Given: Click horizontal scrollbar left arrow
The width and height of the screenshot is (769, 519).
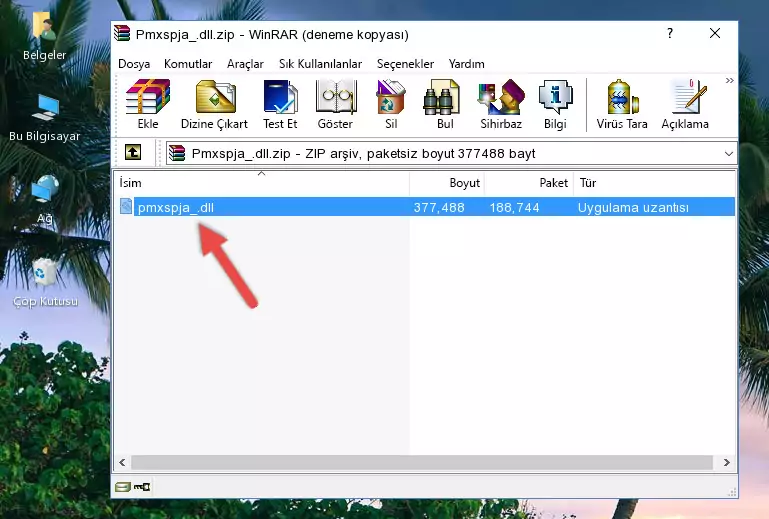Looking at the screenshot, I should pos(123,462).
